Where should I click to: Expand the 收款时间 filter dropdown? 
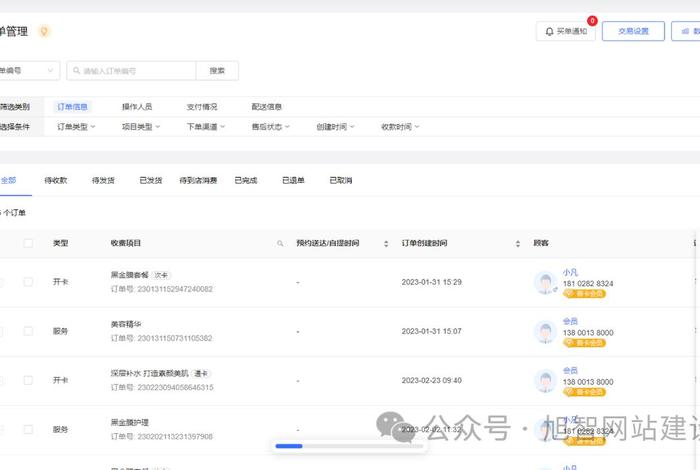click(x=400, y=127)
